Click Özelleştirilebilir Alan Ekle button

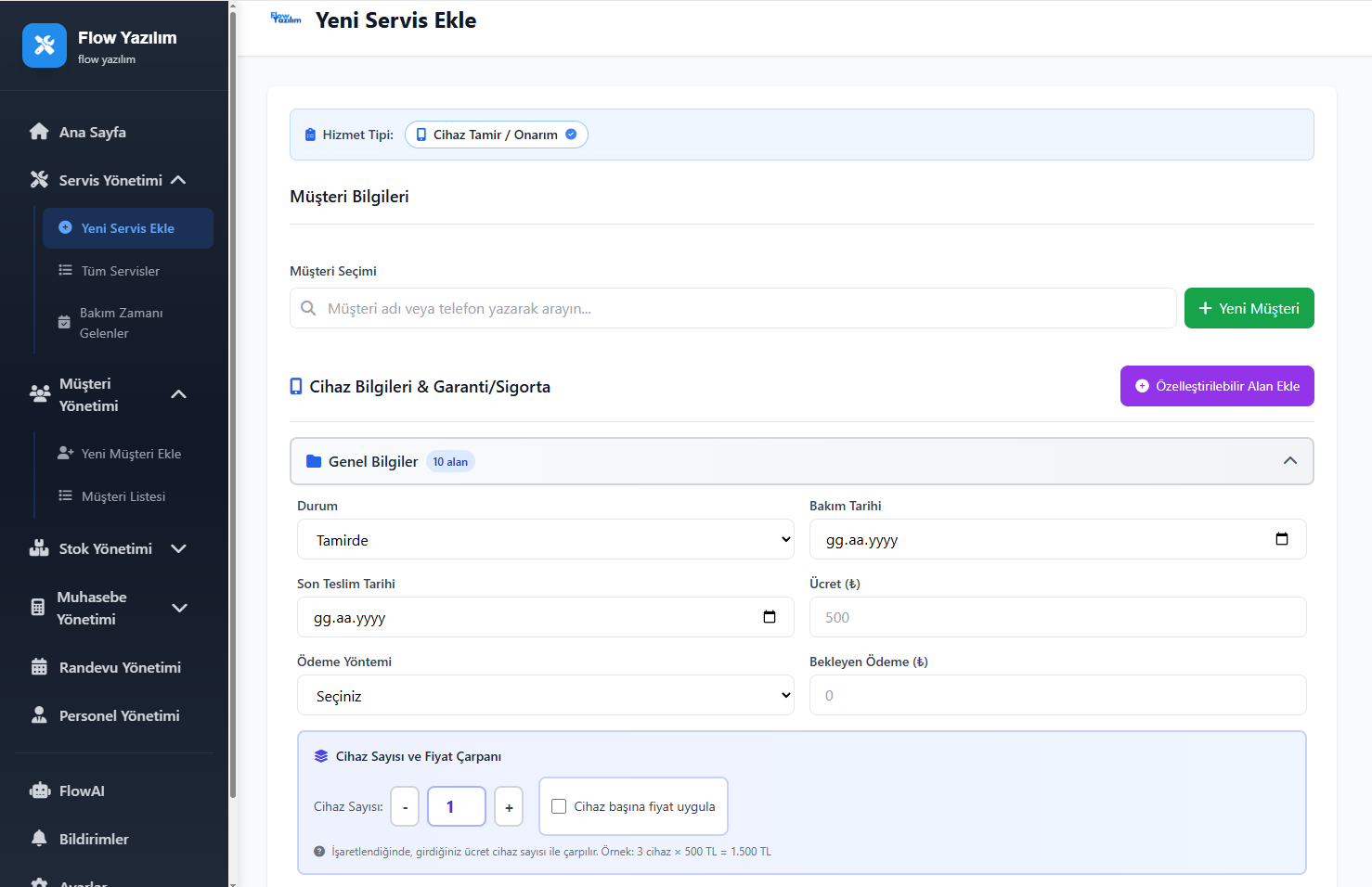pos(1217,386)
